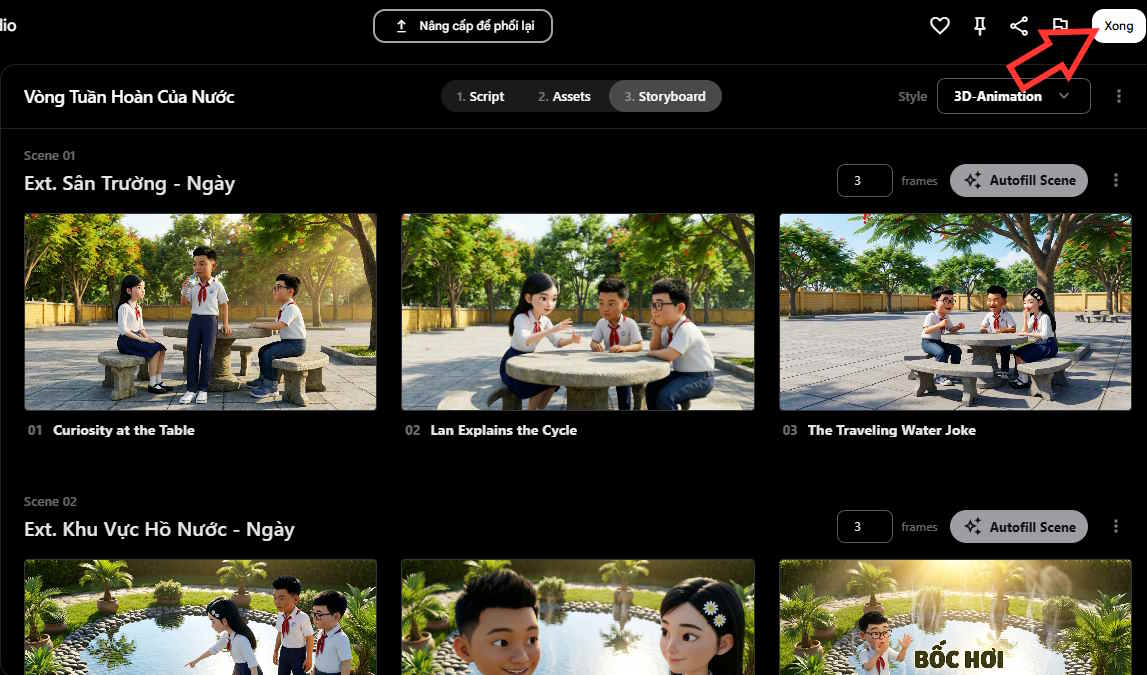
Task: Click the Scene 02 label
Action: [50, 501]
